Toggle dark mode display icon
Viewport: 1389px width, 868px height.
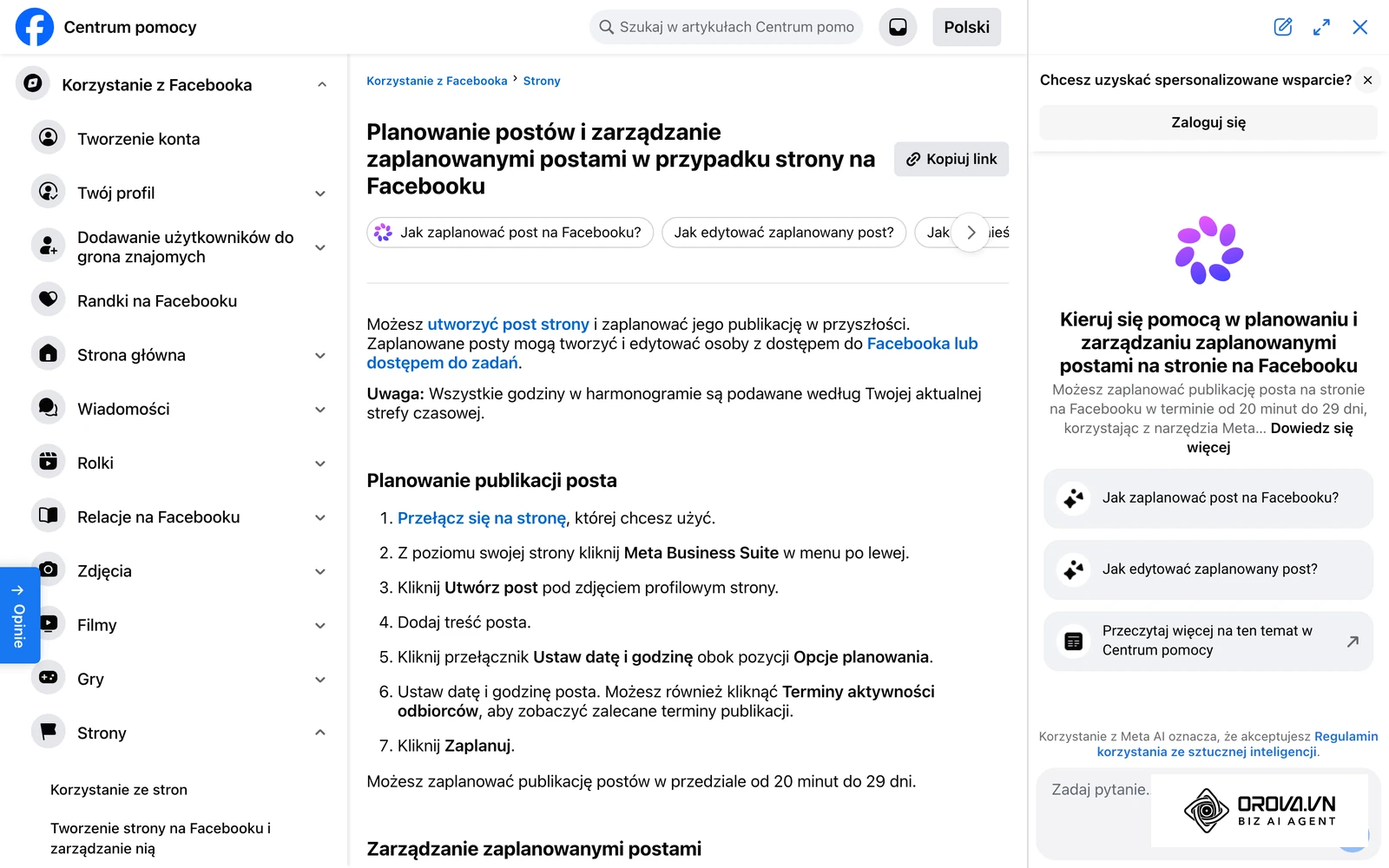(898, 27)
